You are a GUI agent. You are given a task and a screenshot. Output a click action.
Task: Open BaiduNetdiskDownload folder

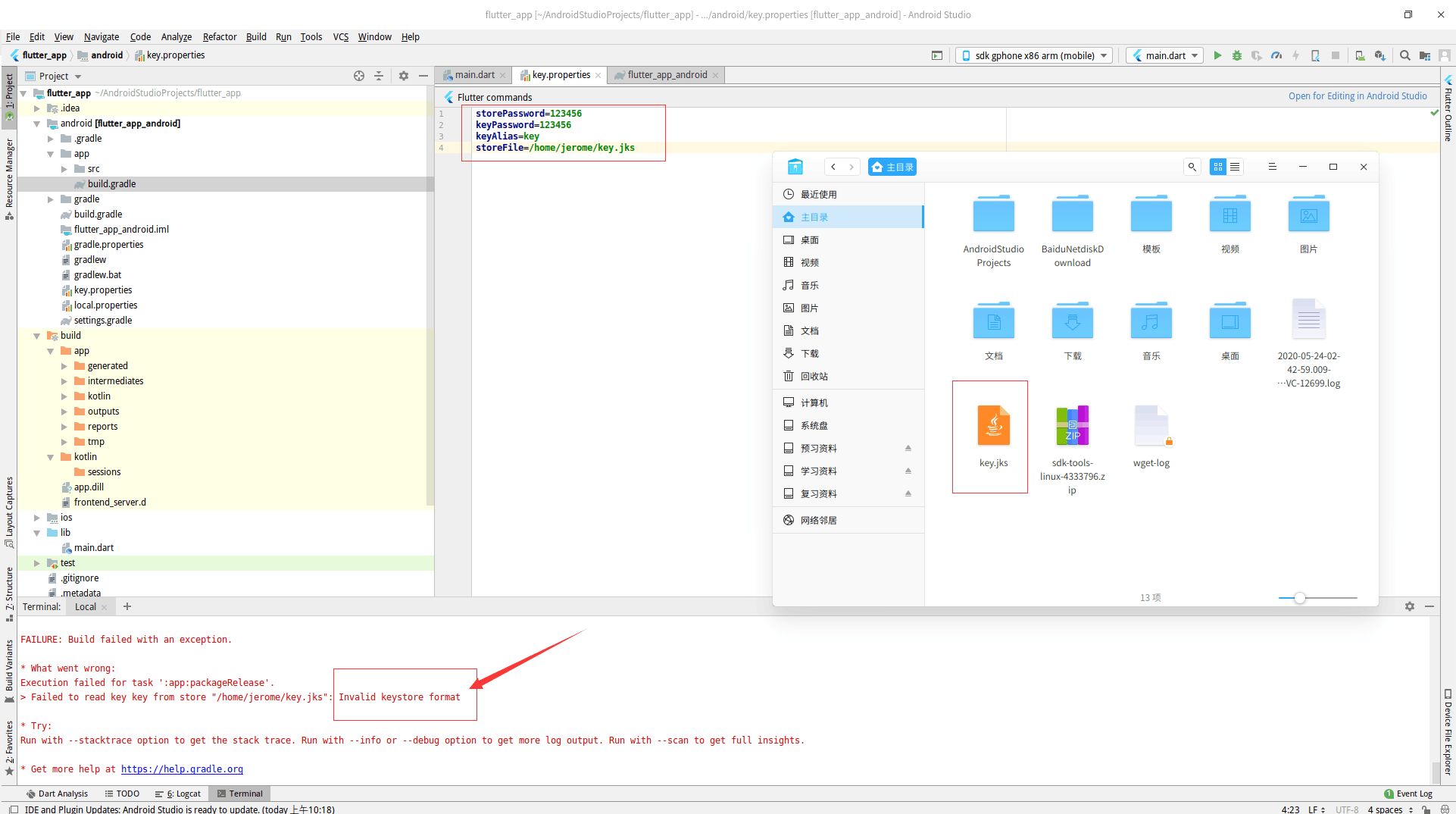1072,230
